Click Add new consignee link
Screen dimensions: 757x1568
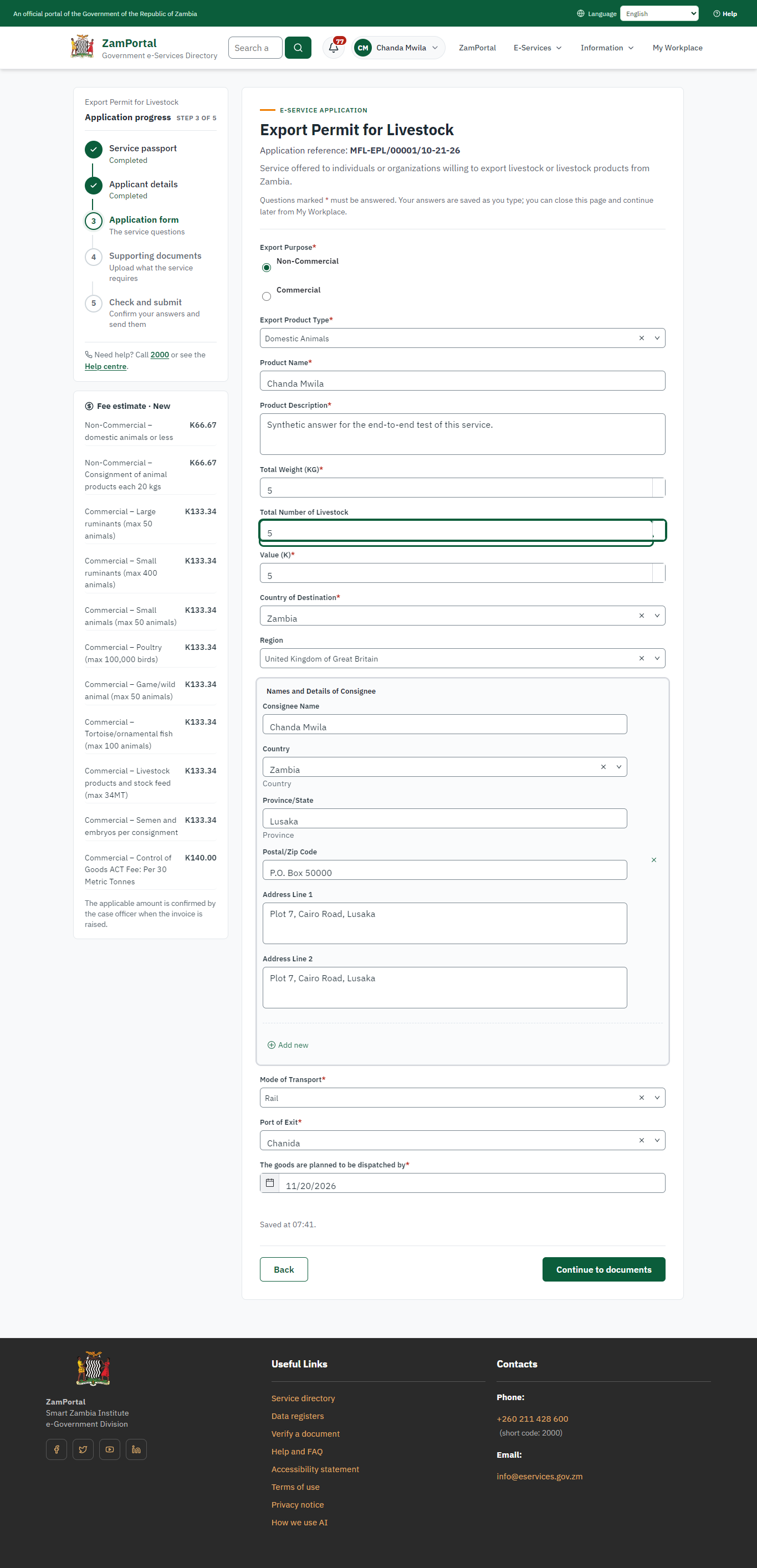pyautogui.click(x=288, y=1044)
